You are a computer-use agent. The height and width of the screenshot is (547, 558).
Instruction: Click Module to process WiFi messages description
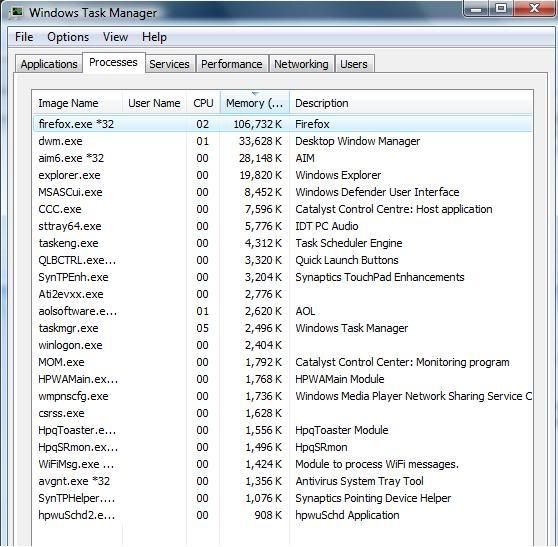pos(377,464)
